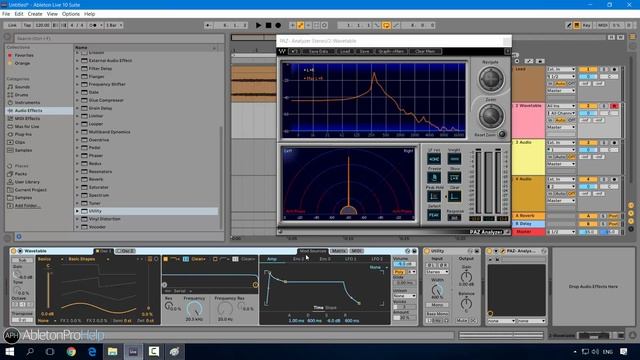Open Chrome from the taskbar
Viewport: 640px width, 360px height.
tap(71, 351)
